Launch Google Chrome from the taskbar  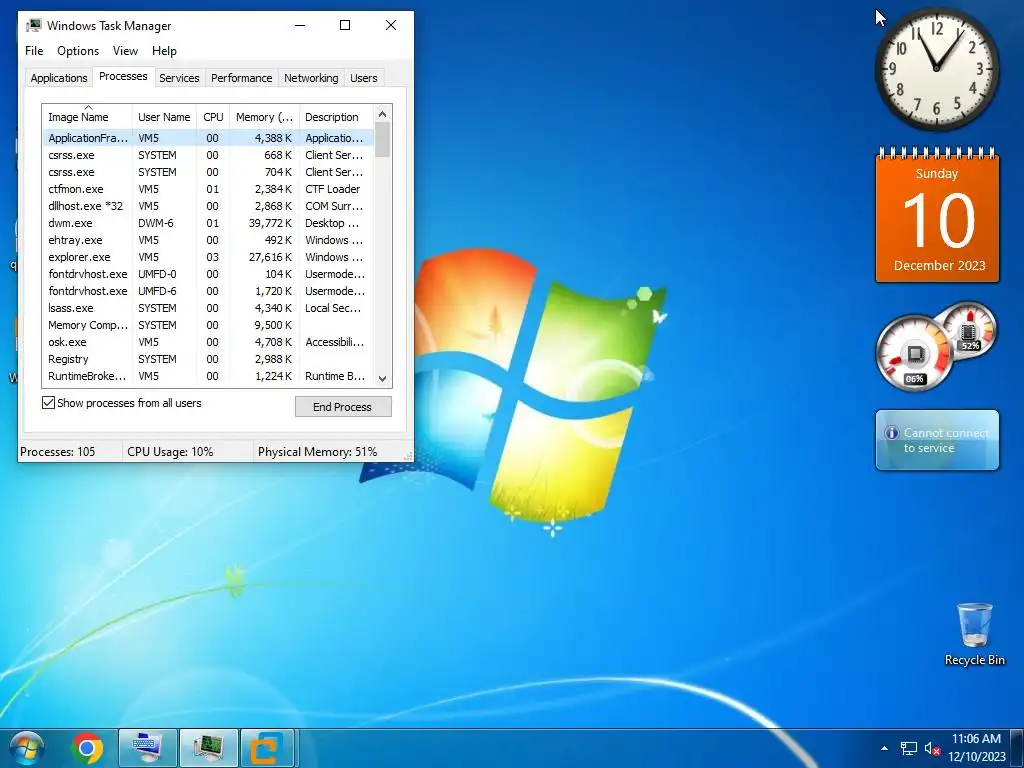[x=87, y=748]
